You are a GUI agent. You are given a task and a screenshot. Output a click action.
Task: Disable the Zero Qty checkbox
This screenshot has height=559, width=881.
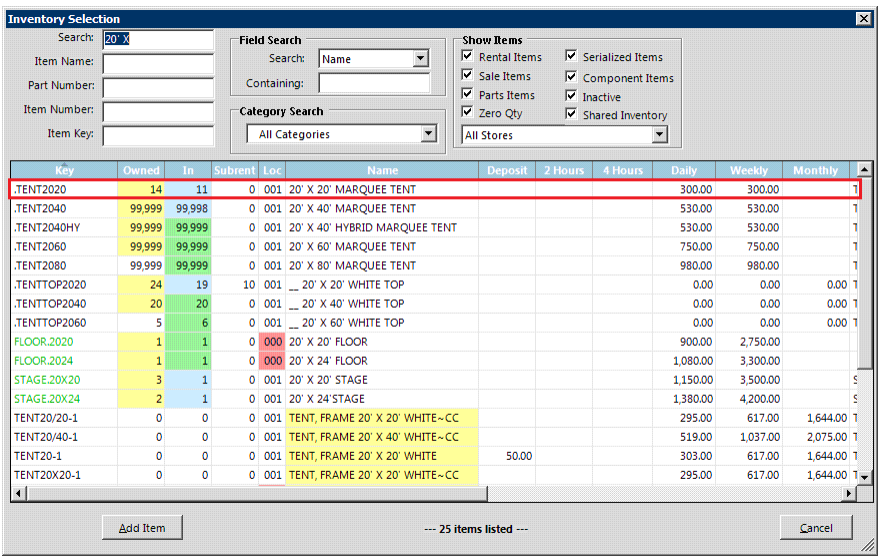pos(468,114)
